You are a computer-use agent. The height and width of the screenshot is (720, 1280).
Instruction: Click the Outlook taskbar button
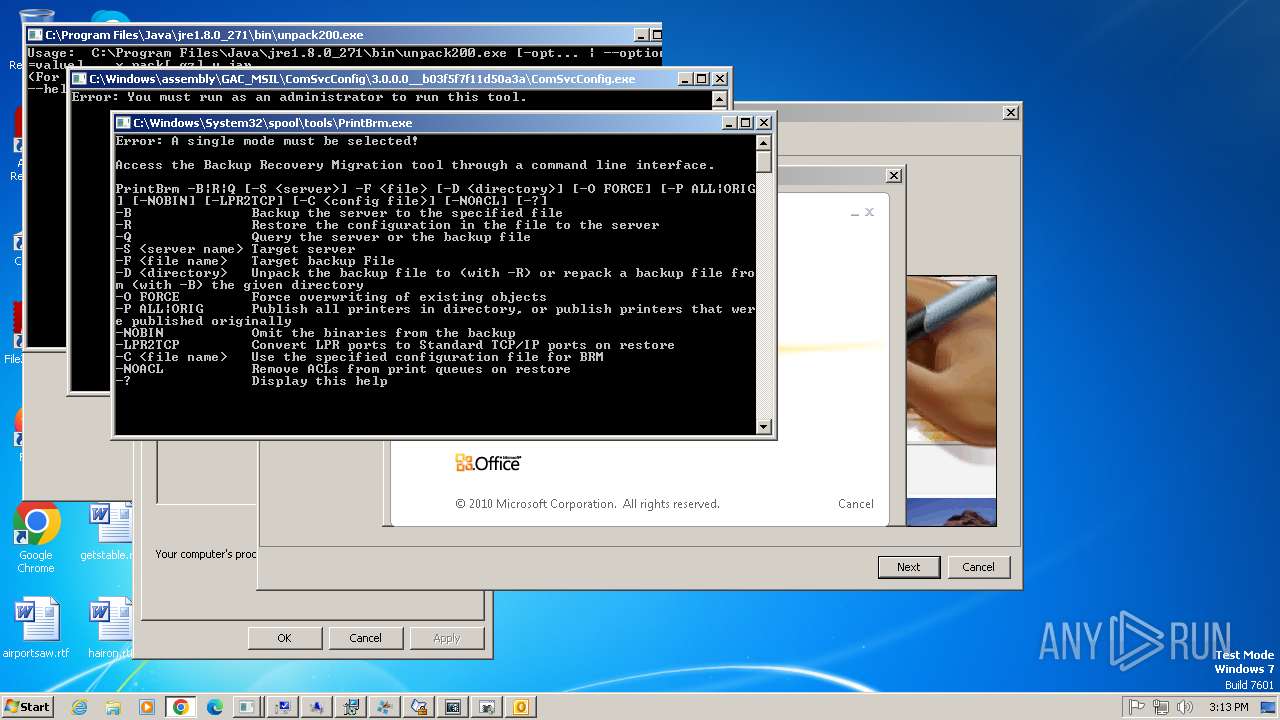click(x=520, y=707)
